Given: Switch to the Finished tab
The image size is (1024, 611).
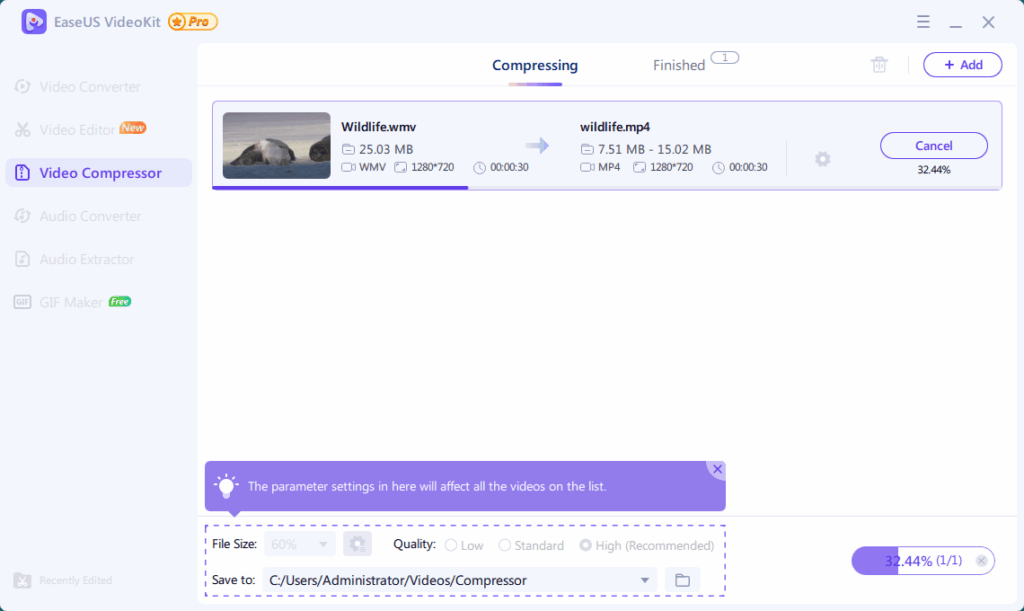Looking at the screenshot, I should click(679, 64).
